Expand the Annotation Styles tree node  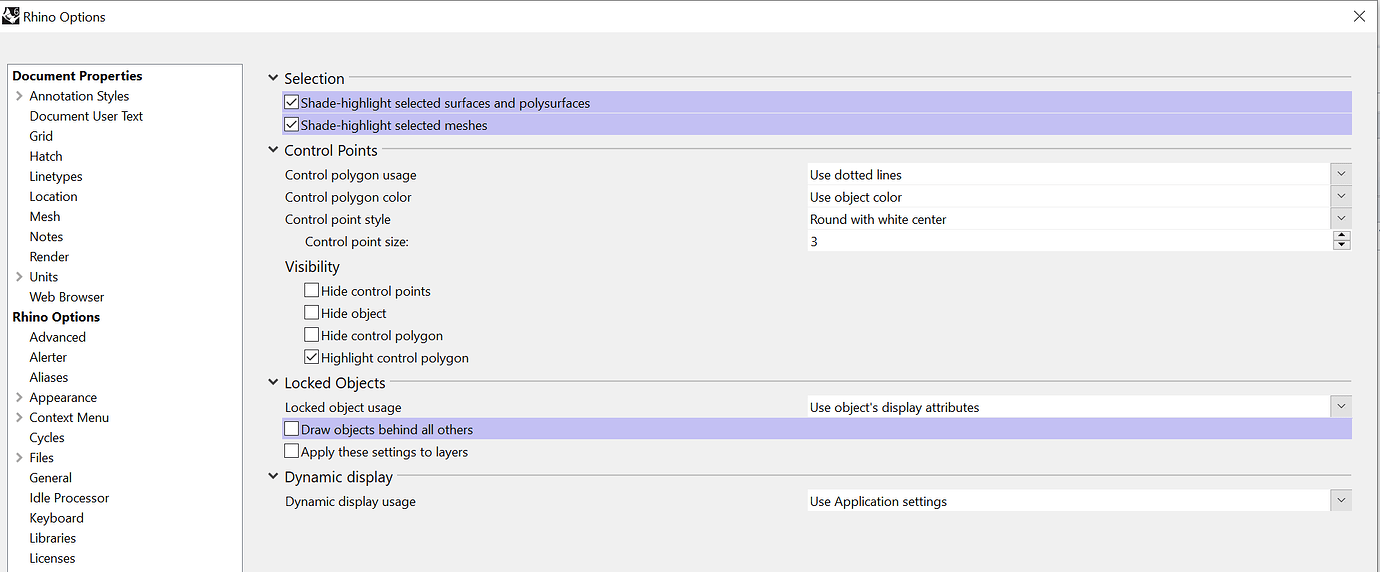[19, 96]
